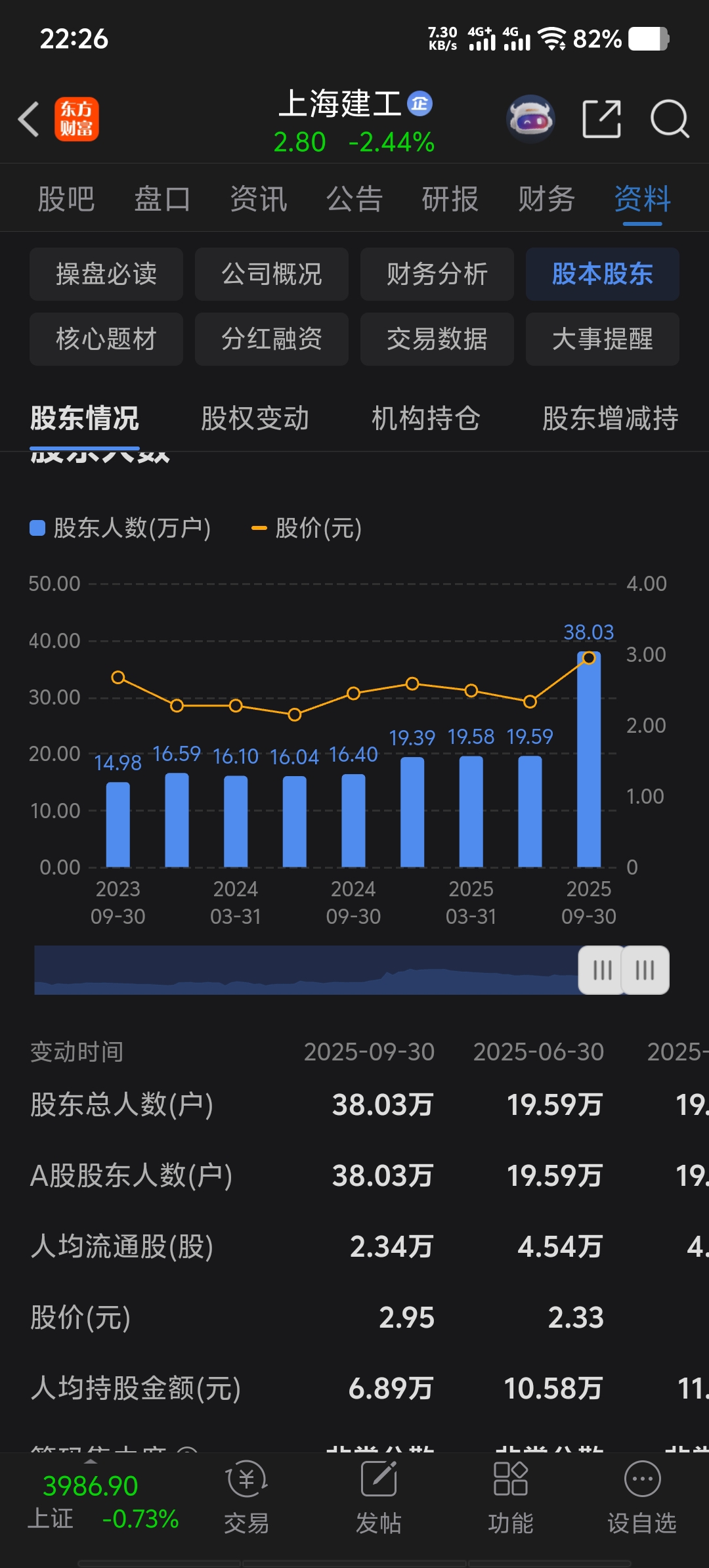Viewport: 709px width, 1568px height.
Task: Tap the battery 82% status indicator
Action: [621, 39]
